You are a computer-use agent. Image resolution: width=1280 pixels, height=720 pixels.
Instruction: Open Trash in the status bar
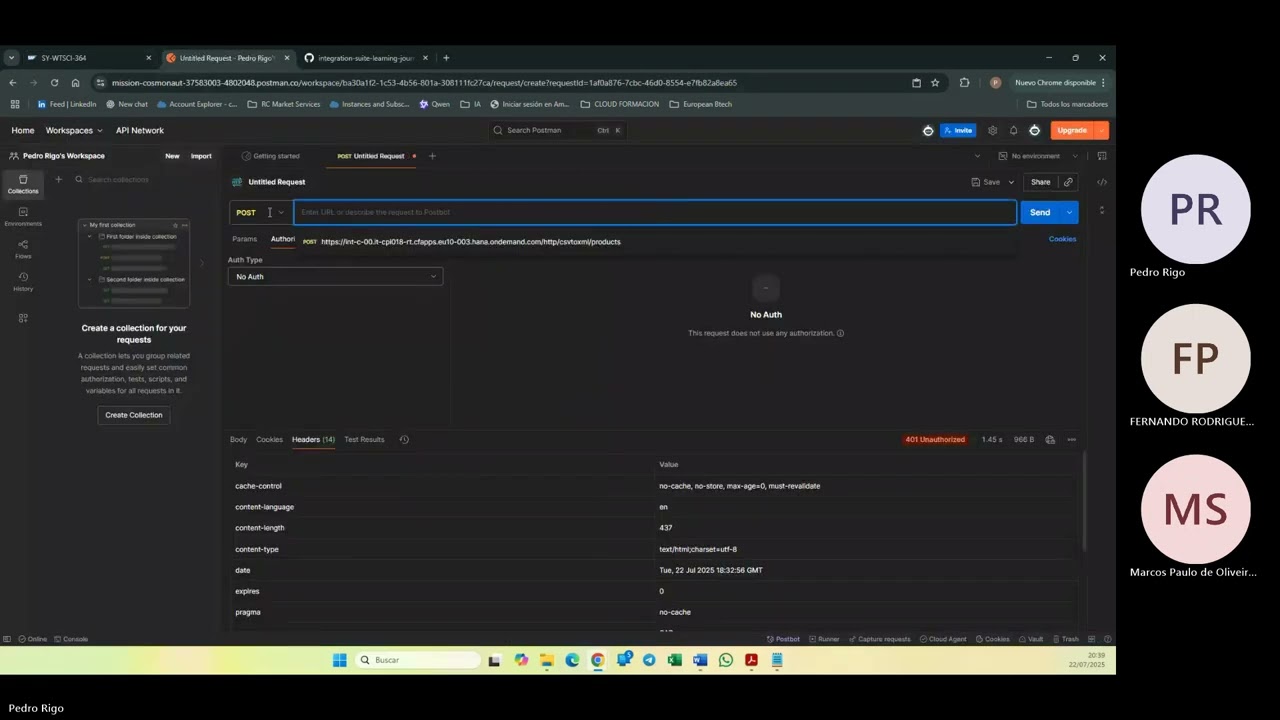pos(1065,639)
